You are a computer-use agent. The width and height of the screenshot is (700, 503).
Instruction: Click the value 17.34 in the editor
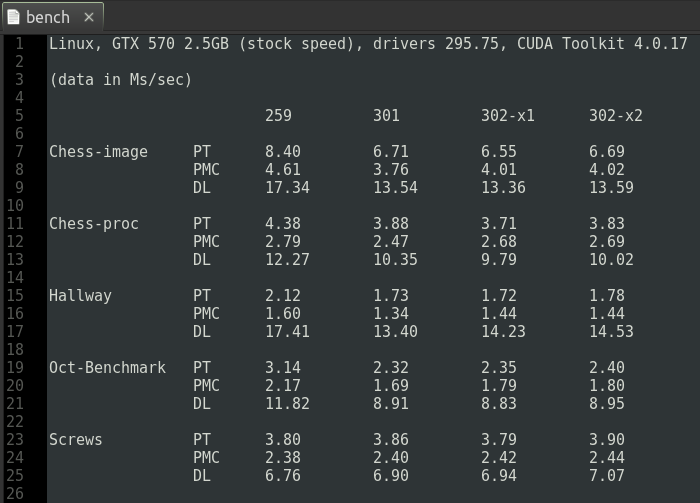coord(287,188)
